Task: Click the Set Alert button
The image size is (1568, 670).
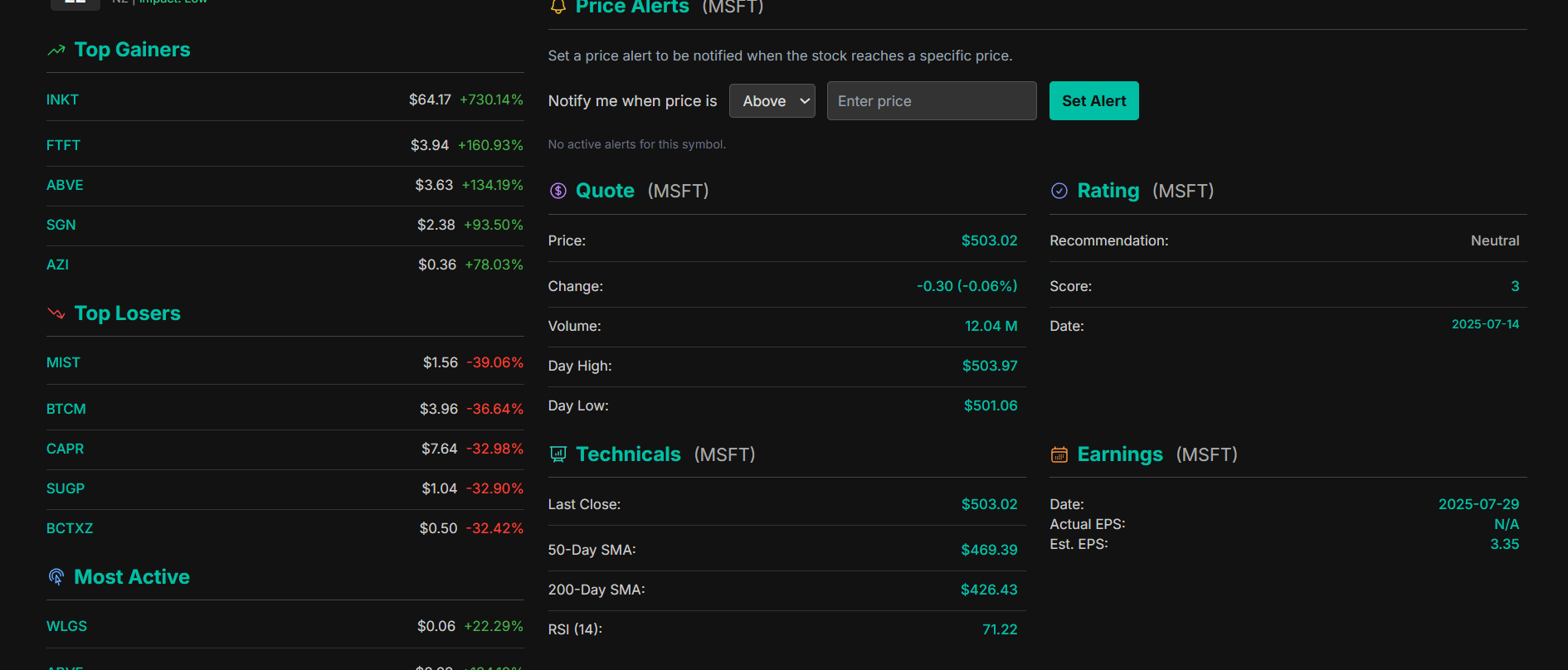Action: click(x=1093, y=100)
